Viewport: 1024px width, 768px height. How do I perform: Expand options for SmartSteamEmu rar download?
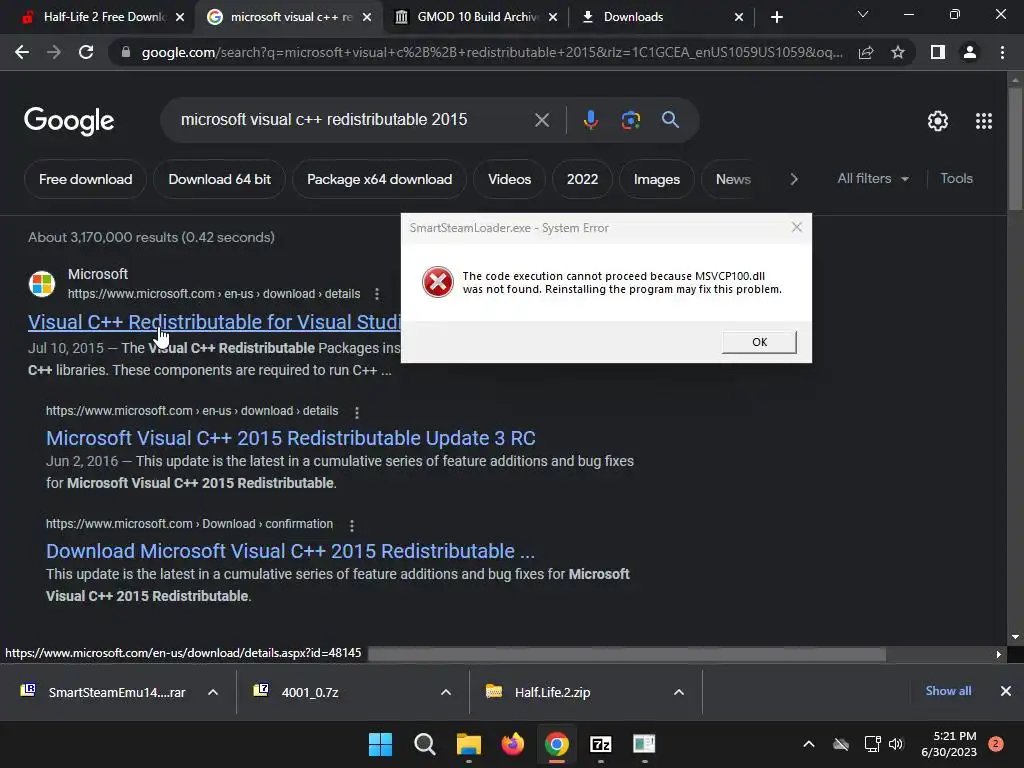213,692
